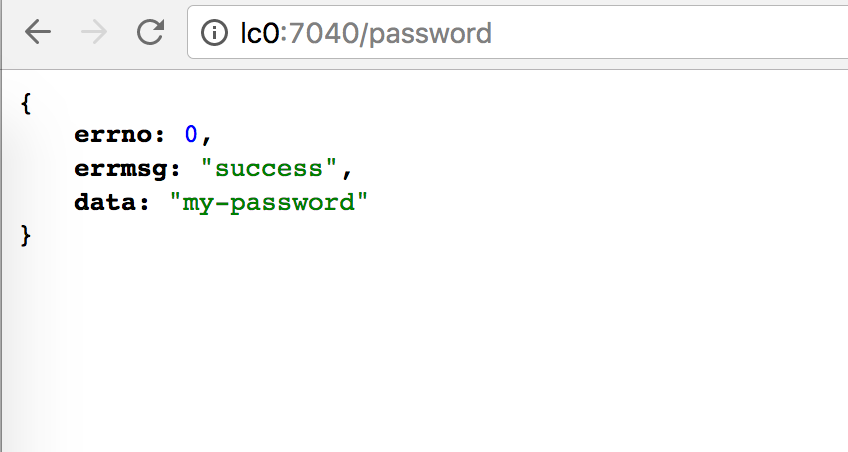This screenshot has width=848, height=452.
Task: Click the green "success" string value
Action: click(x=270, y=169)
